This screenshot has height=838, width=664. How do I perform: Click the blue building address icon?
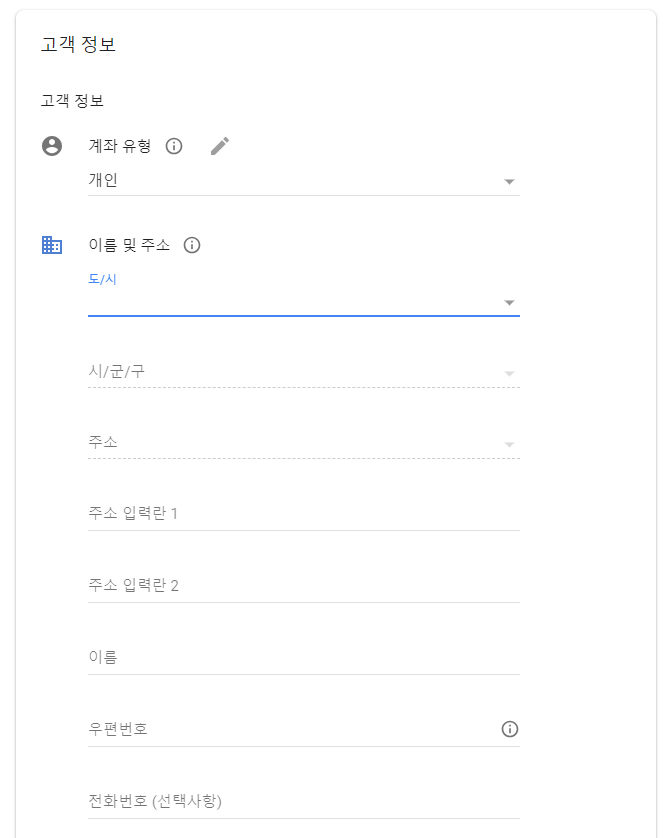point(52,245)
